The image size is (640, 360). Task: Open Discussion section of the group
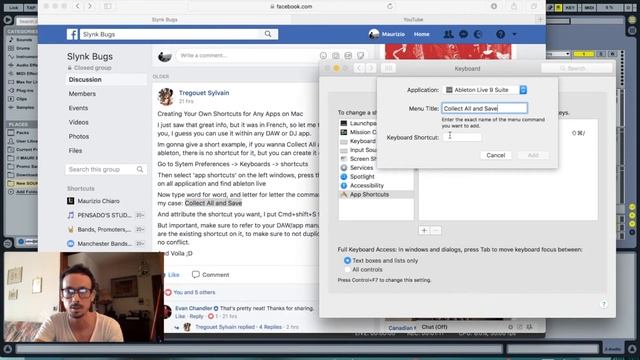(106, 80)
